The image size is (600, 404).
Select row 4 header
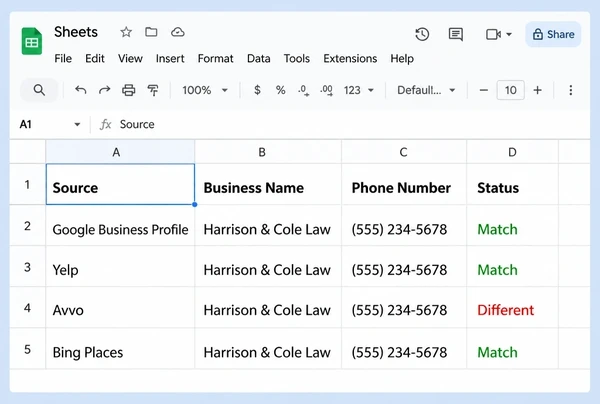[x=28, y=307]
